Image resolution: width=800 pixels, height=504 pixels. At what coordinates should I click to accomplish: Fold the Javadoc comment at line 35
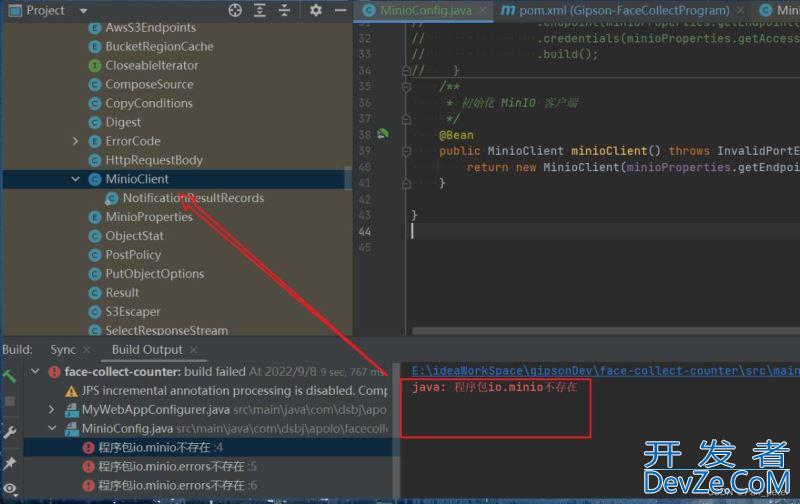click(x=407, y=87)
